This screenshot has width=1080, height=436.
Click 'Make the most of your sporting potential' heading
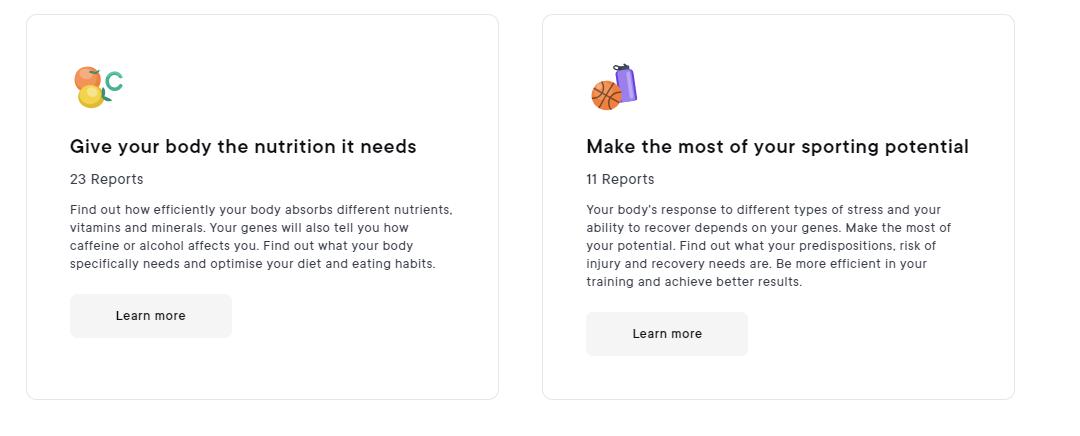pyautogui.click(x=777, y=147)
